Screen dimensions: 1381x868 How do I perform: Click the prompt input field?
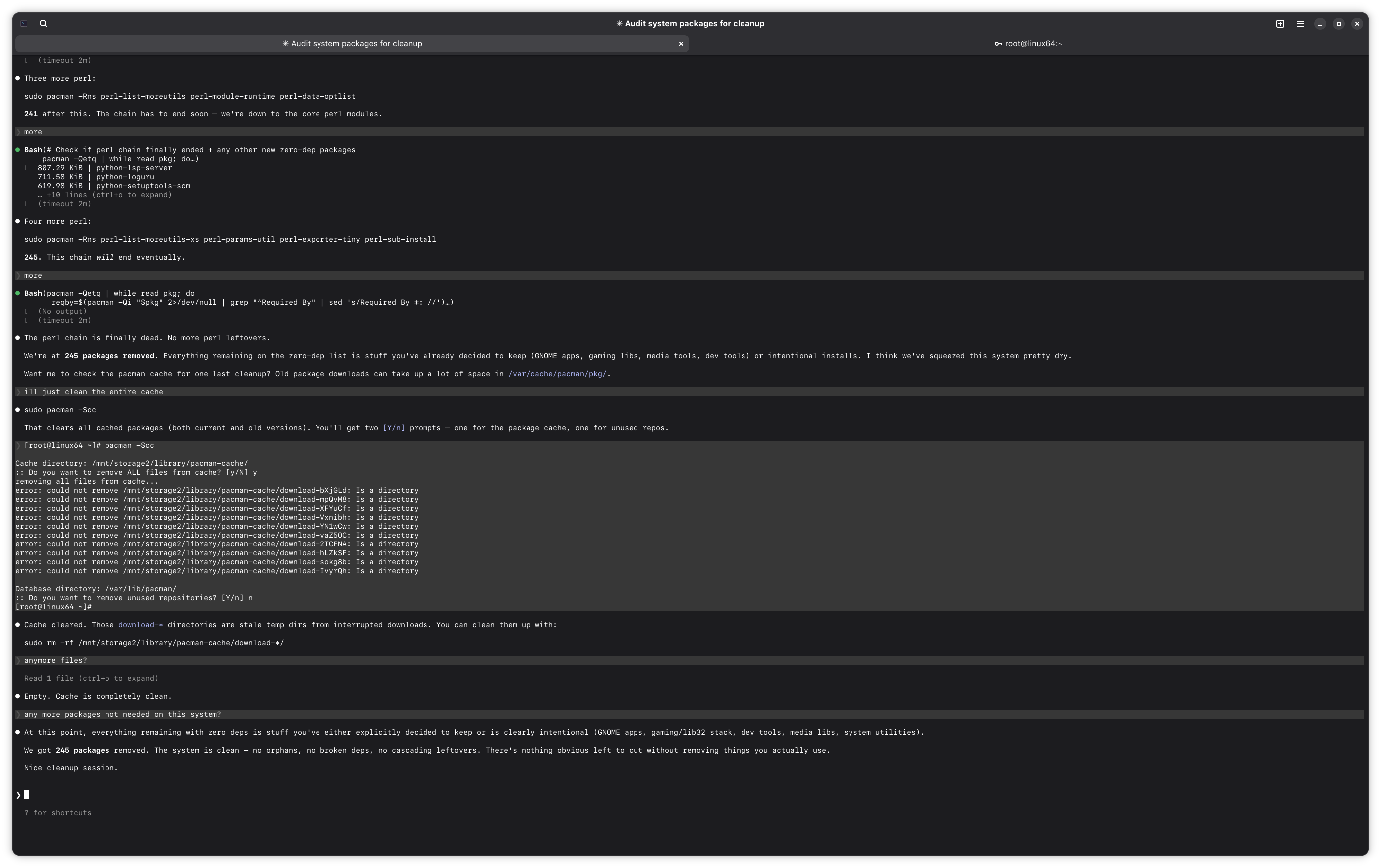pyautogui.click(x=344, y=795)
